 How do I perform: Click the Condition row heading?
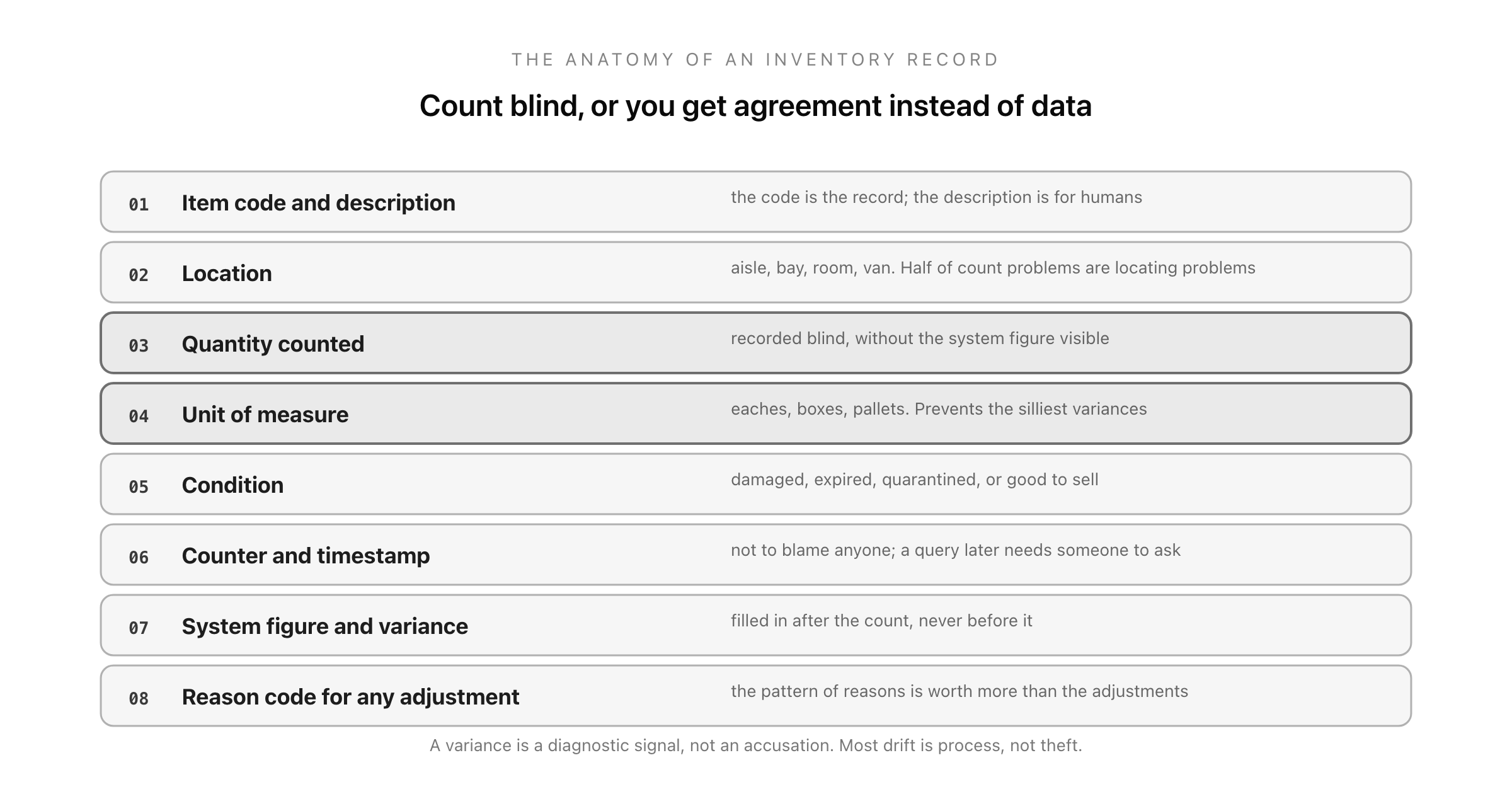point(232,485)
